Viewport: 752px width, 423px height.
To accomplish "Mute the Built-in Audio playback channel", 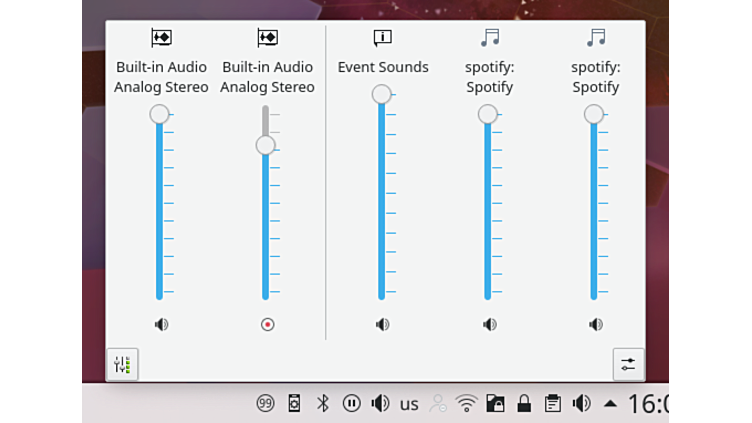I will coord(161,324).
